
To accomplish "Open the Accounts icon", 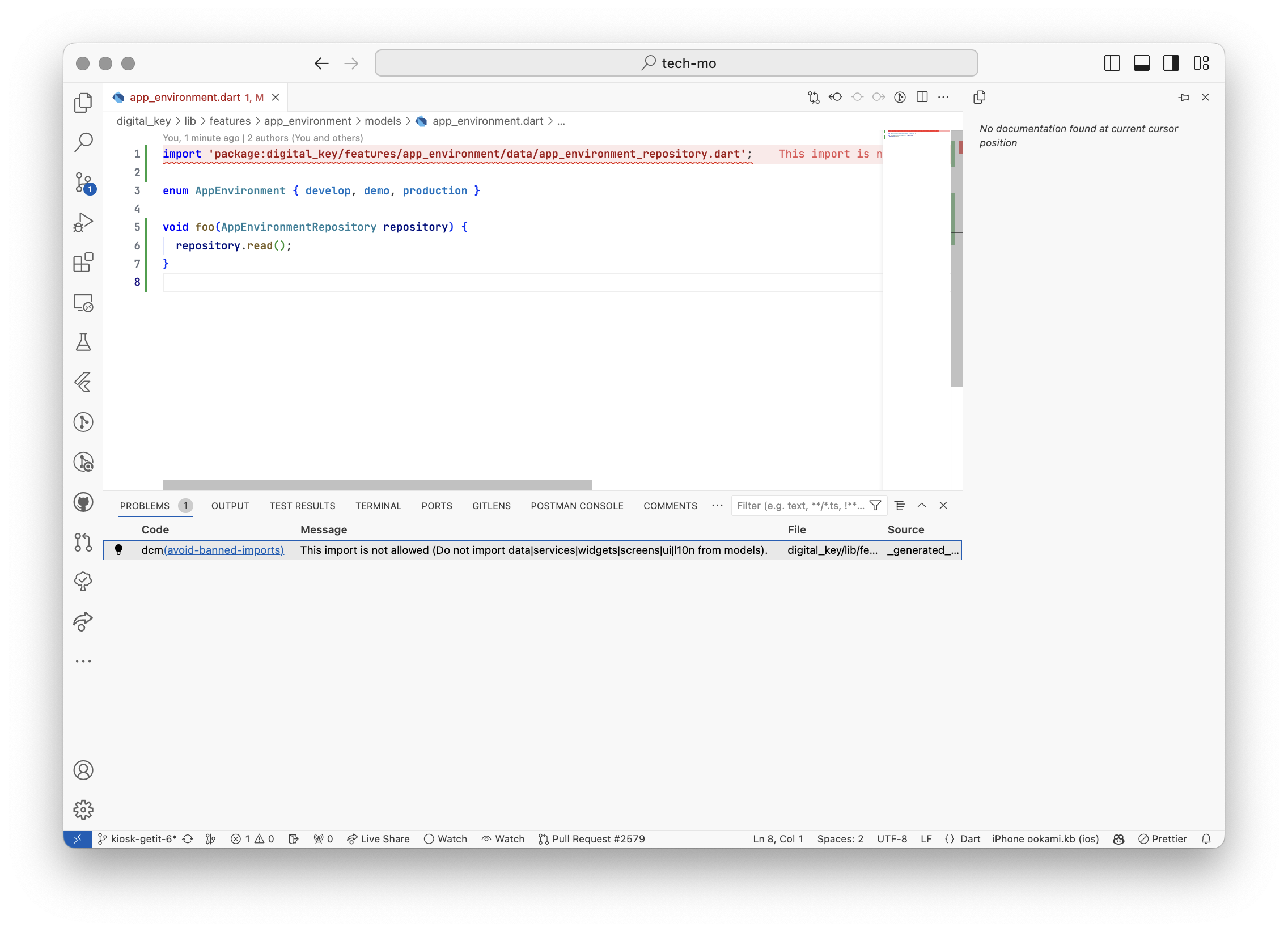I will click(x=83, y=769).
